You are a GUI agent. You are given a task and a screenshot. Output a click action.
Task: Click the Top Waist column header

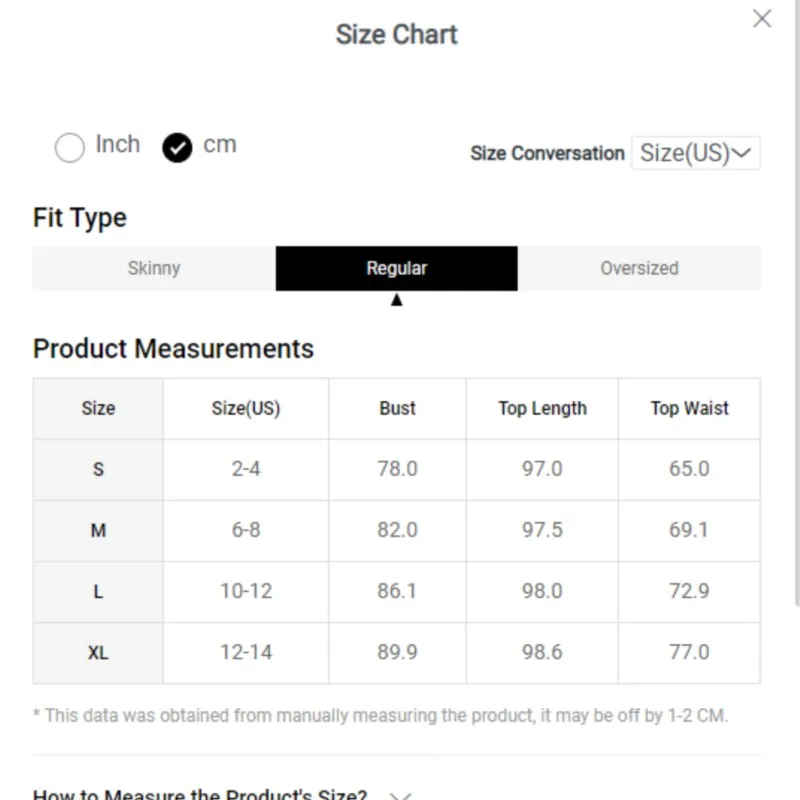[689, 408]
